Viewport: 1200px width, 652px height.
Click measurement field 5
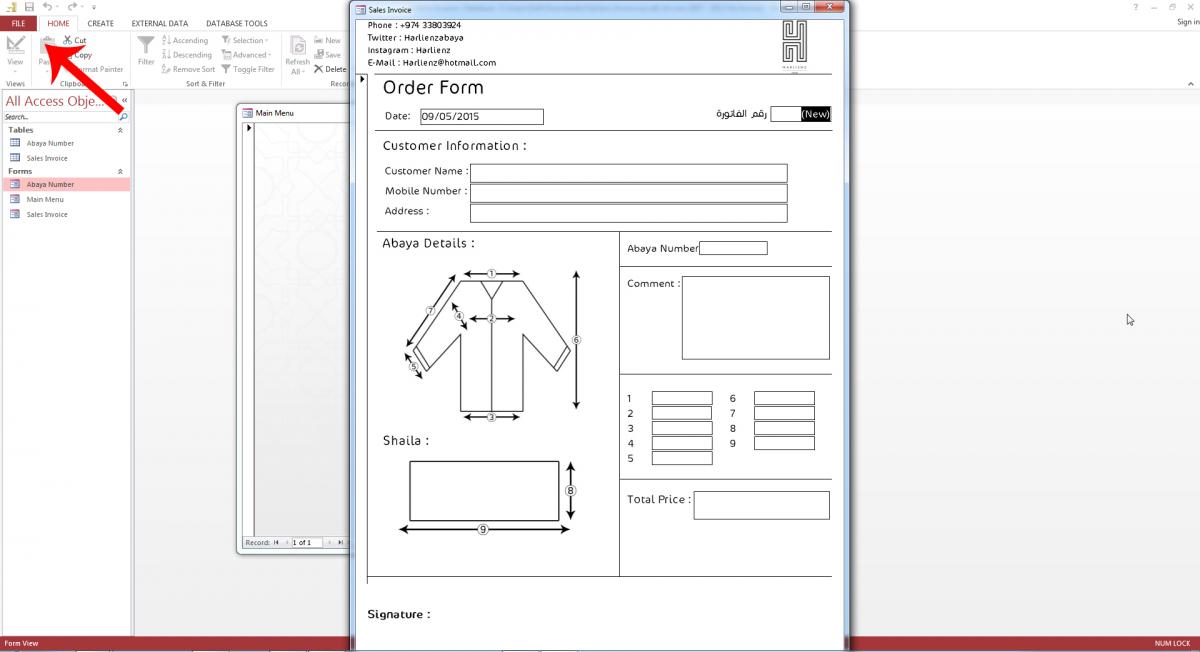tap(682, 458)
